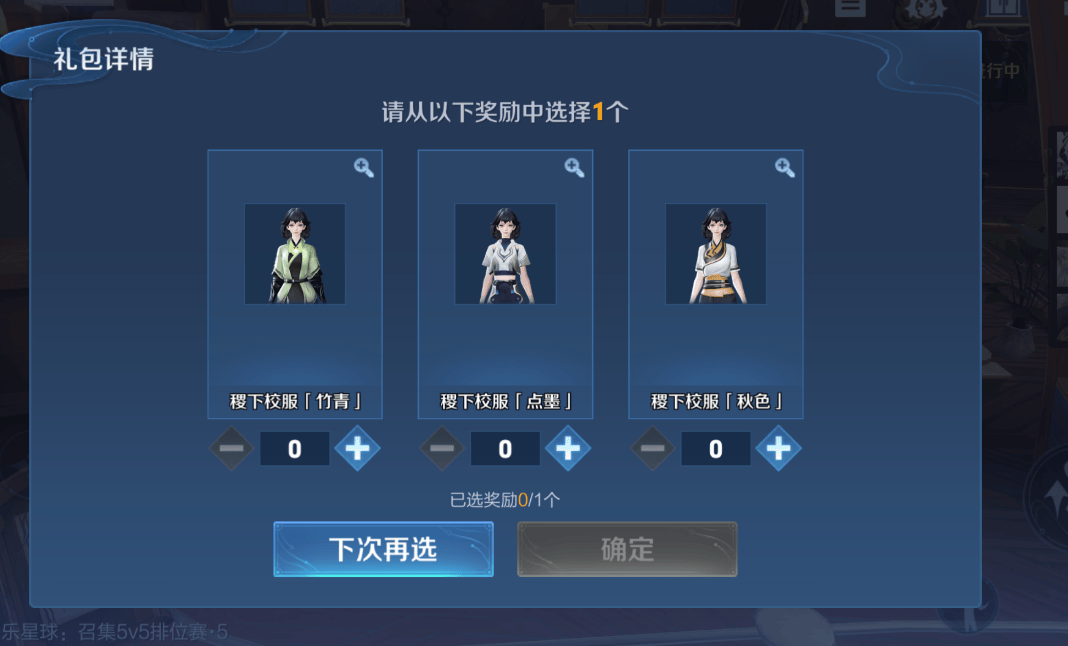
Task: Reduce 稷下校服「秋色」 count with minus button
Action: click(653, 448)
